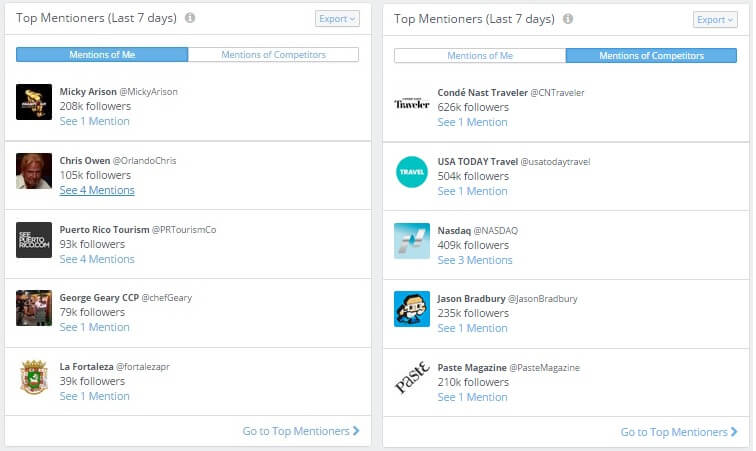
Task: Click 208k followers text
Action: click(x=95, y=106)
